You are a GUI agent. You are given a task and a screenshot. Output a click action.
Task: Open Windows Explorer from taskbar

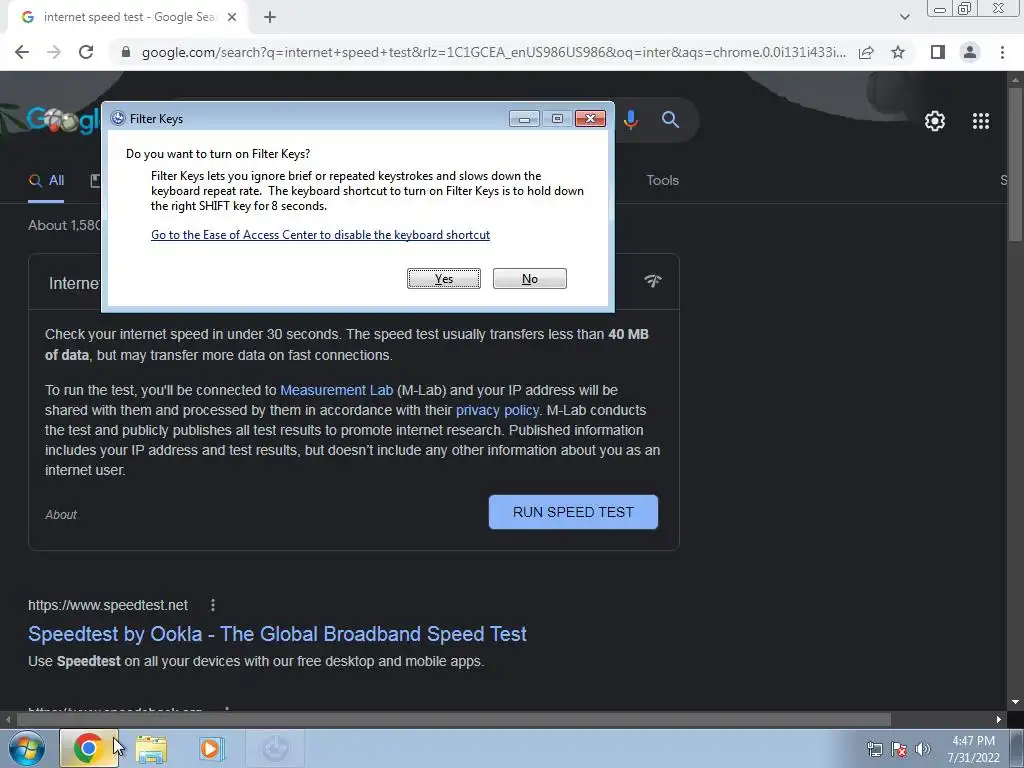[x=152, y=749]
